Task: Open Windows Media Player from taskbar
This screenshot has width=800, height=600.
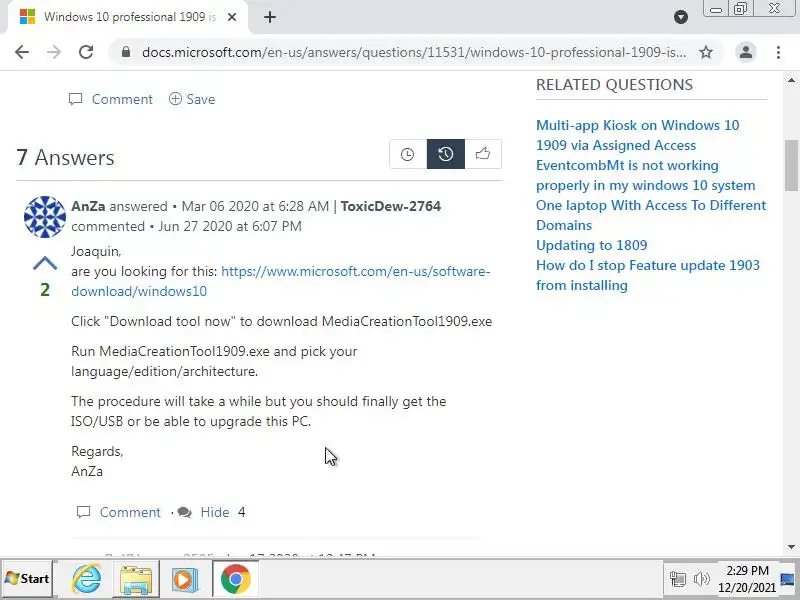Action: point(185,579)
